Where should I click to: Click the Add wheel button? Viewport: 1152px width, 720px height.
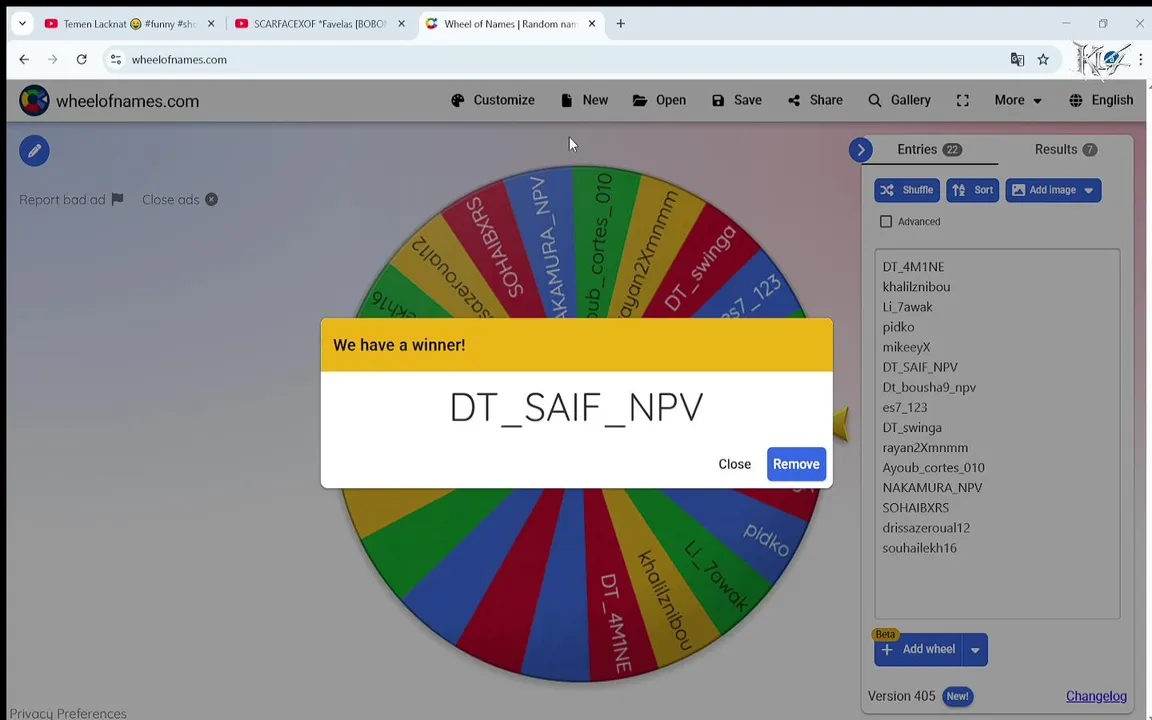coord(918,649)
